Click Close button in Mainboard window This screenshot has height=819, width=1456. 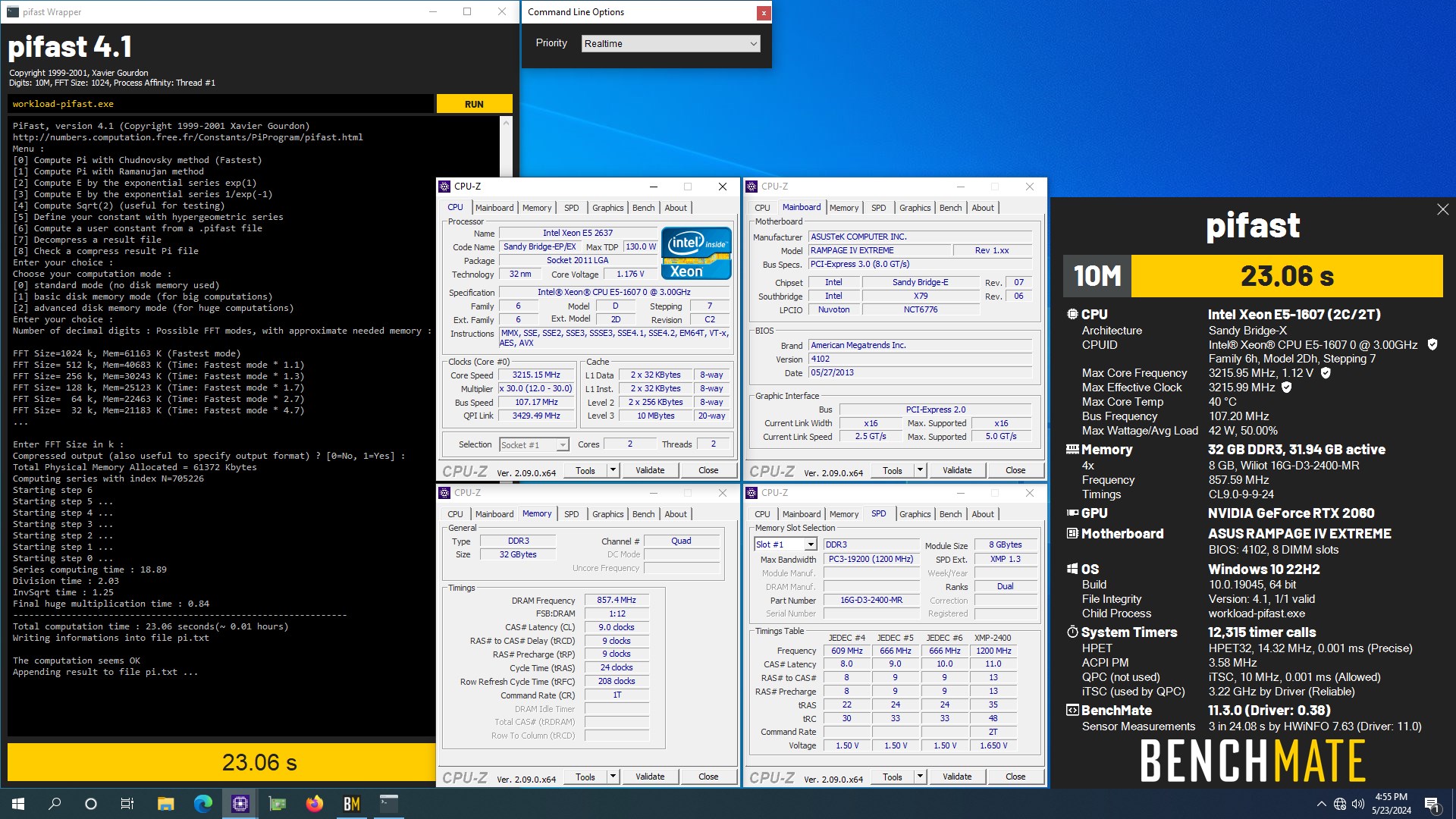pos(1015,470)
